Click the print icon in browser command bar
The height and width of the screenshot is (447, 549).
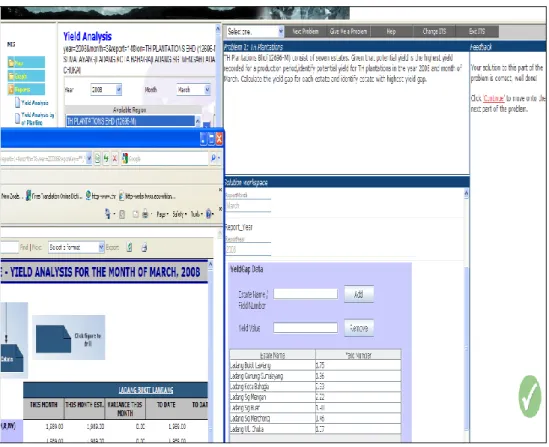click(x=145, y=214)
